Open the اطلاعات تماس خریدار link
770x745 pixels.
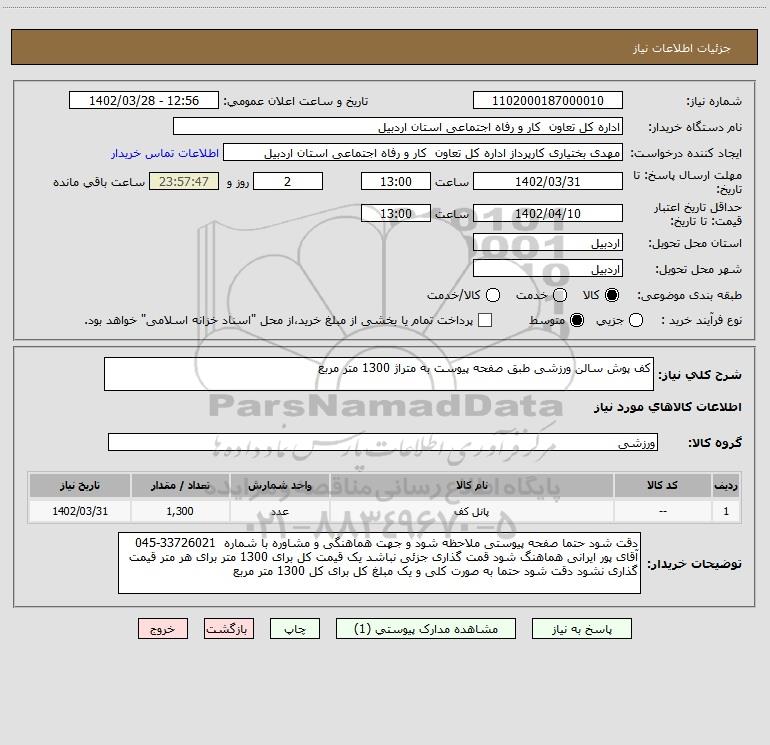tap(165, 153)
